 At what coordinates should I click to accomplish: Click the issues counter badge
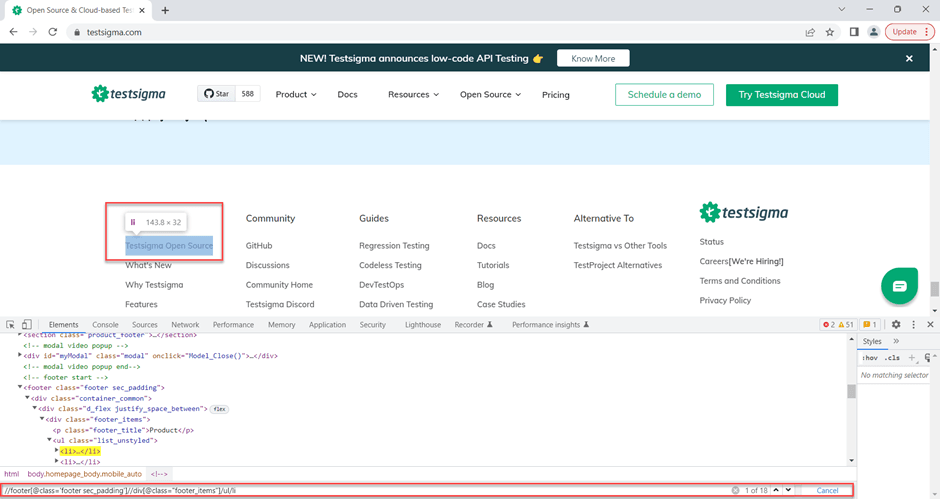pos(869,324)
